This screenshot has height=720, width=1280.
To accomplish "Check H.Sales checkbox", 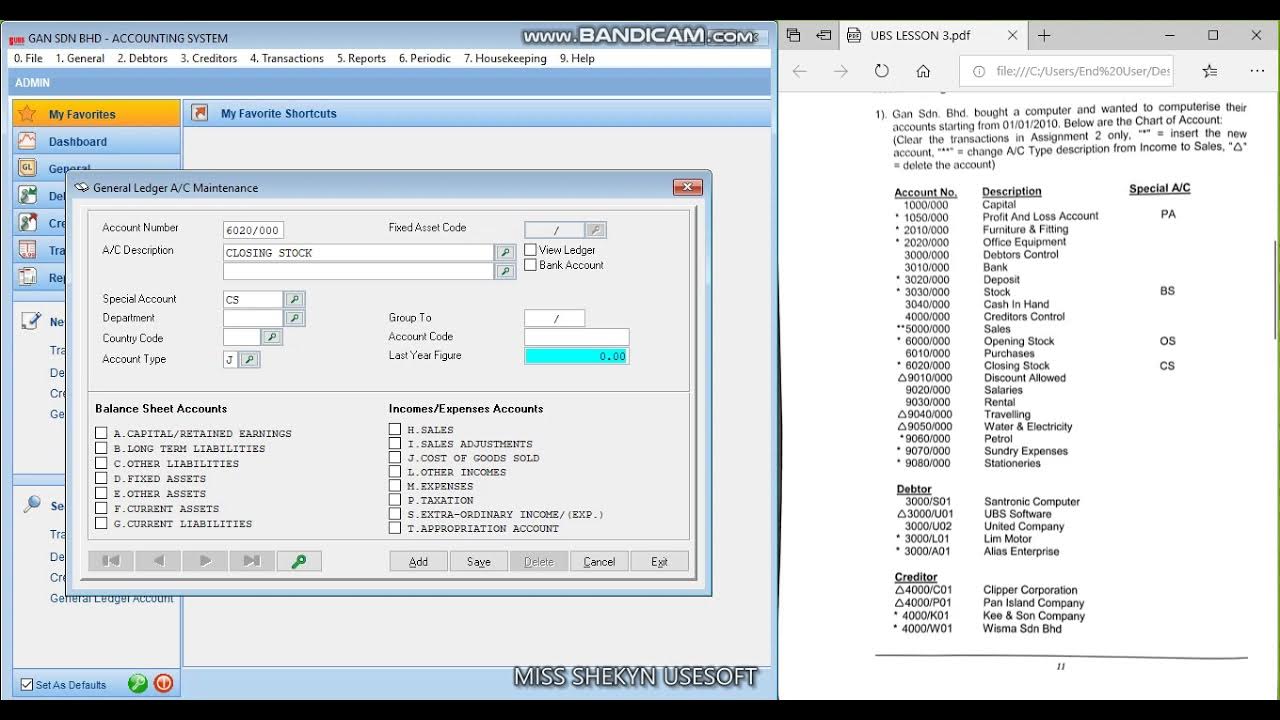I will click(x=395, y=429).
